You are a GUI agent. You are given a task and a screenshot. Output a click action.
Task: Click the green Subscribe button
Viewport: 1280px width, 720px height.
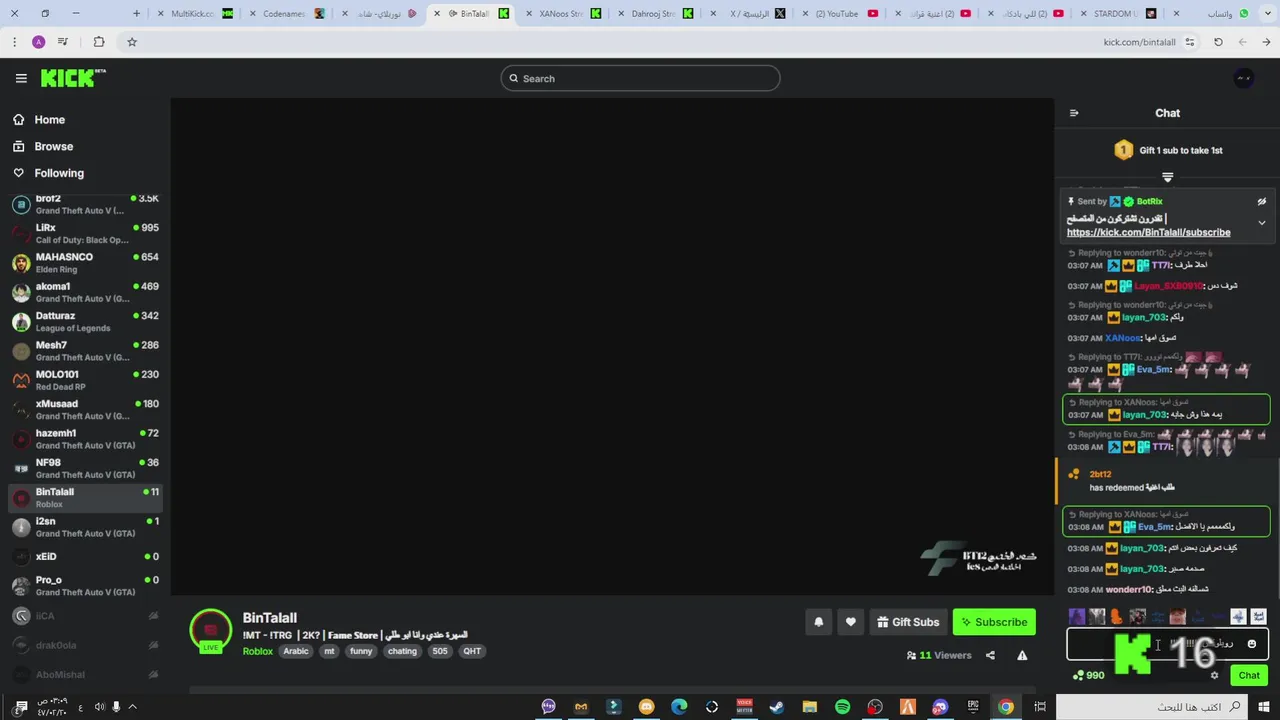click(994, 622)
